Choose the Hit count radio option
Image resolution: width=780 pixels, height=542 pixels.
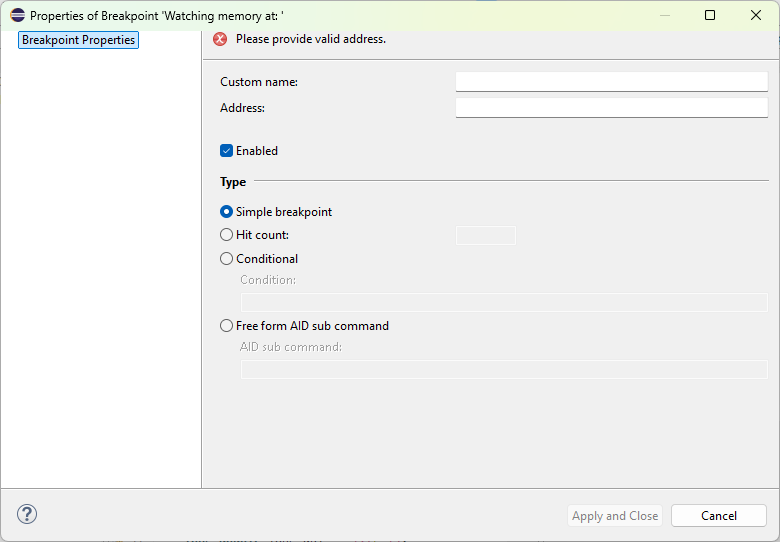click(x=226, y=235)
